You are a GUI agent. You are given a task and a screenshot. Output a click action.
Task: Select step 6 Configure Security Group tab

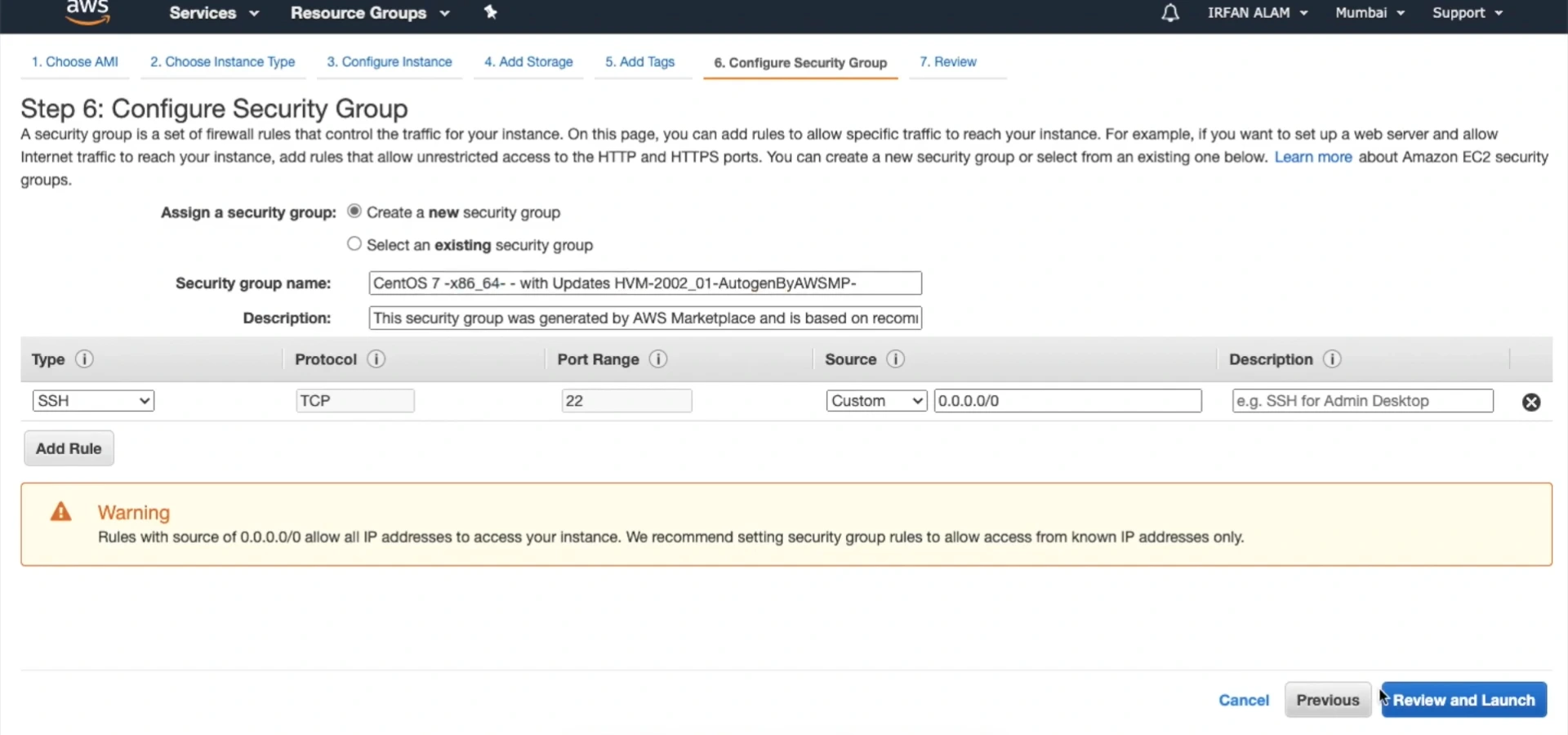click(800, 63)
